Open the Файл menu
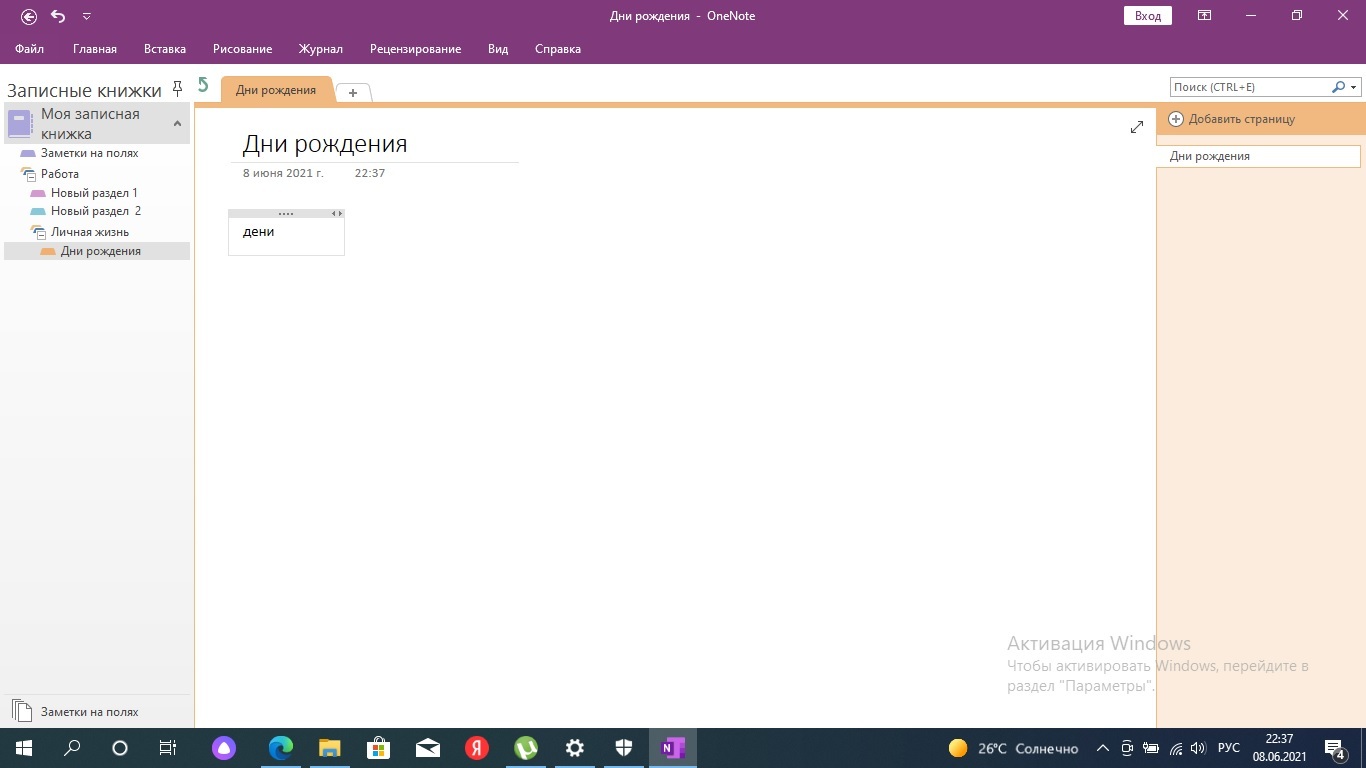This screenshot has width=1366, height=768. coord(29,49)
